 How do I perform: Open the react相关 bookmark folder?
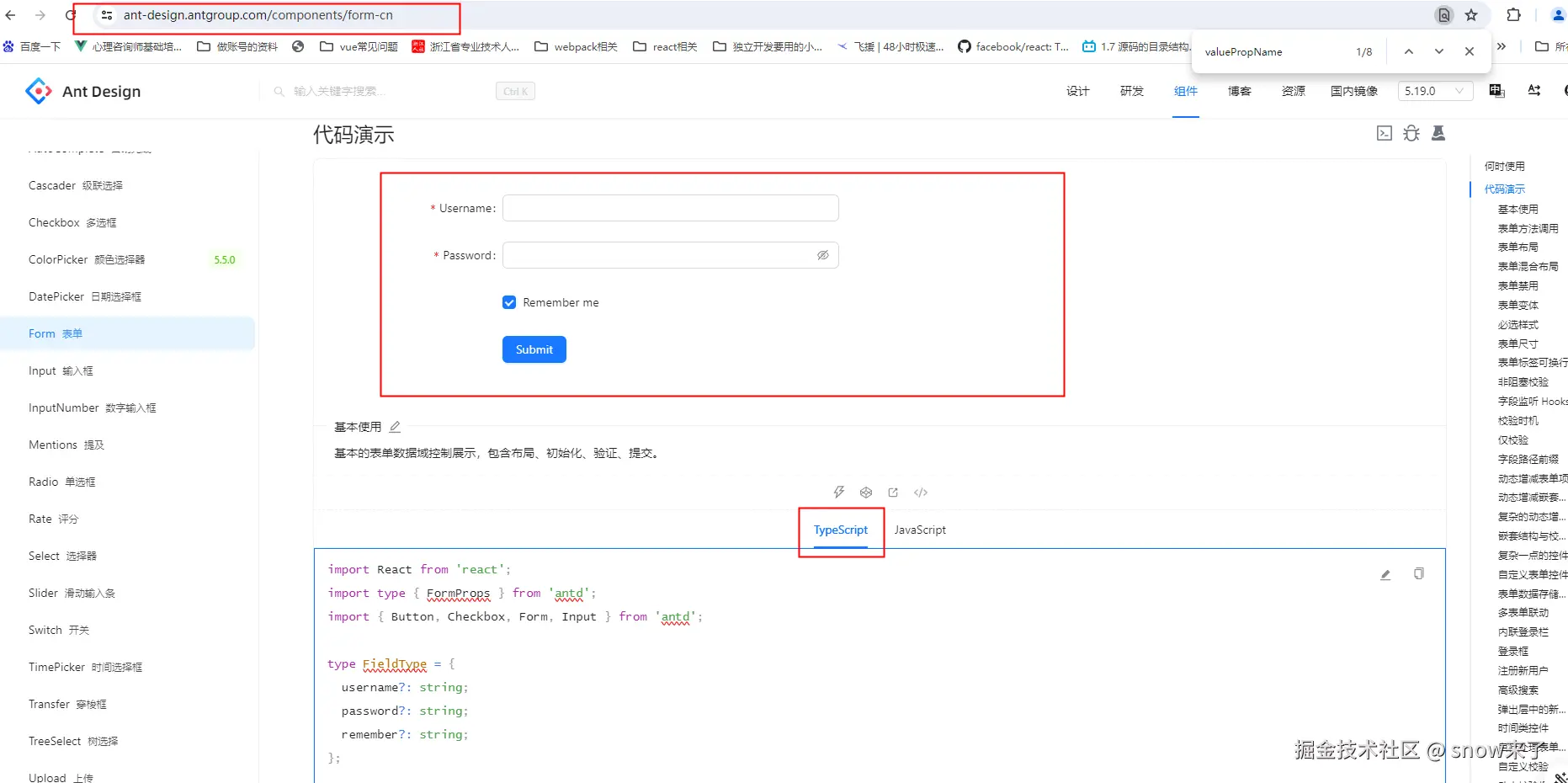tap(665, 46)
